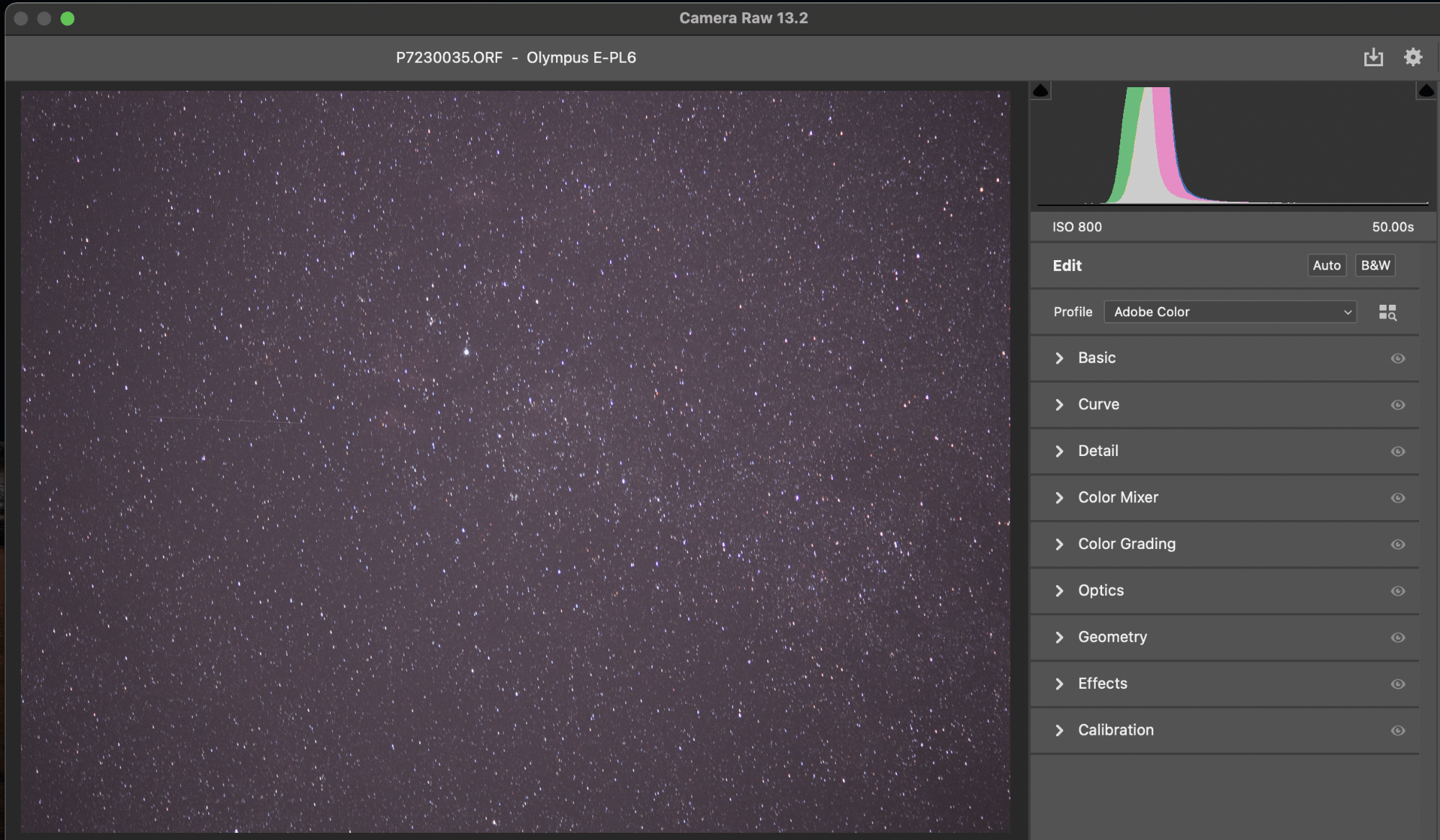Toggle Geometry panel visibility eye
Screen dimensions: 1440x840
[1397, 637]
